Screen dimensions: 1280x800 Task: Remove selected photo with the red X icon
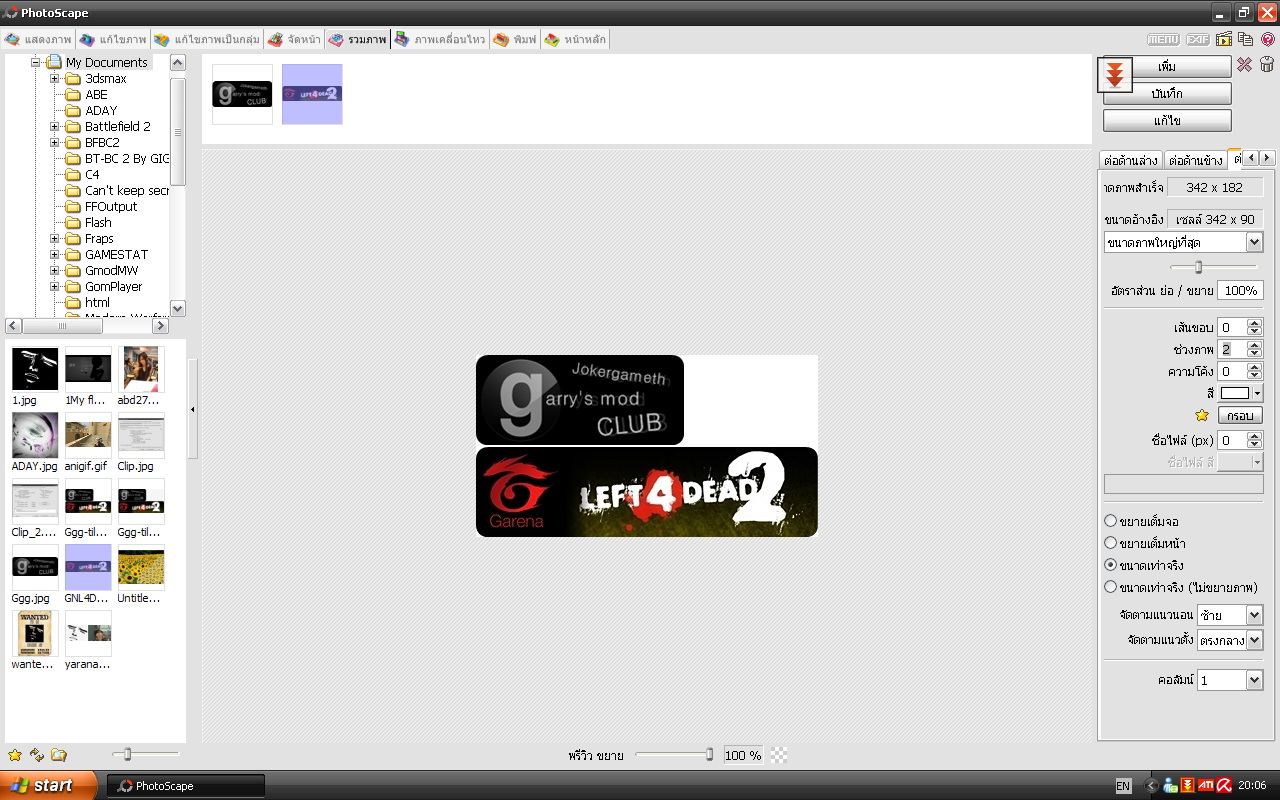point(1244,65)
